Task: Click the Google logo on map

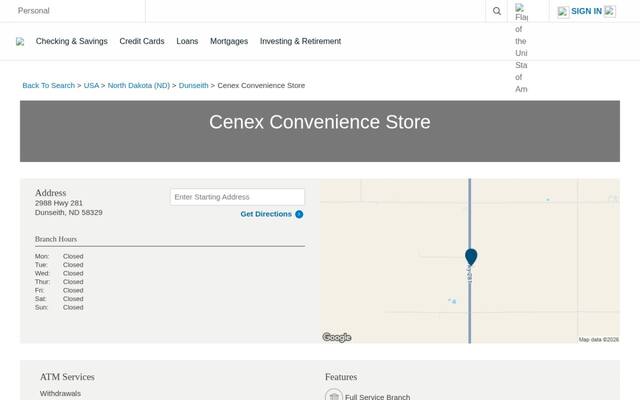Action: (337, 338)
